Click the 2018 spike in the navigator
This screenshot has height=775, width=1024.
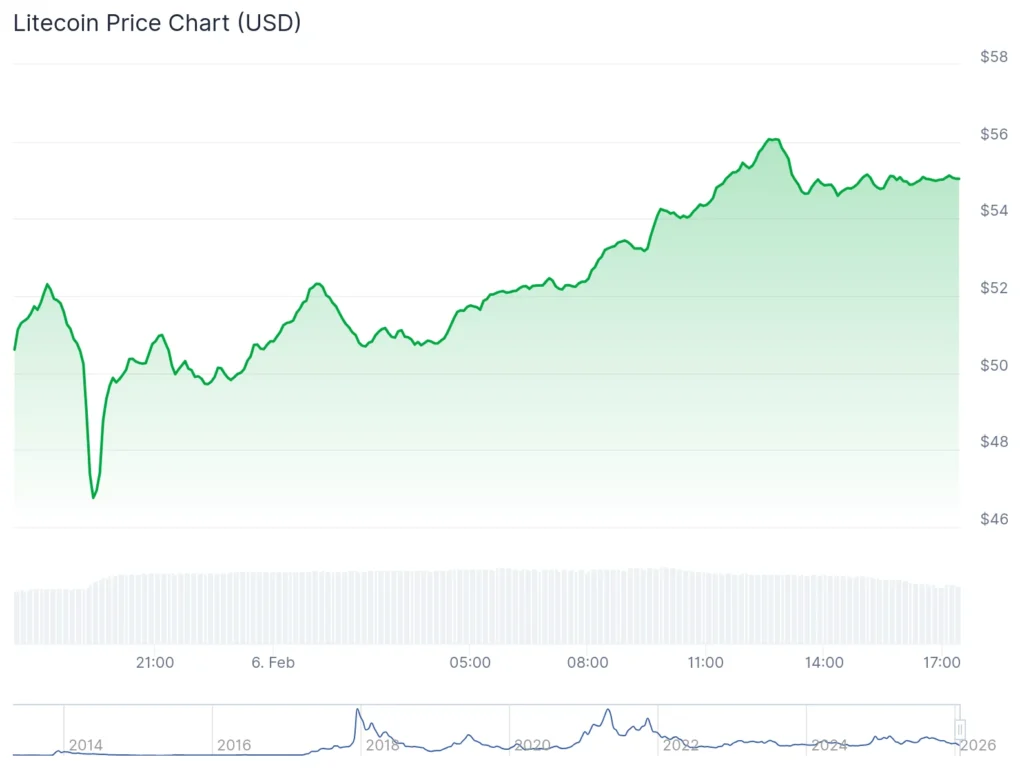click(x=357, y=711)
